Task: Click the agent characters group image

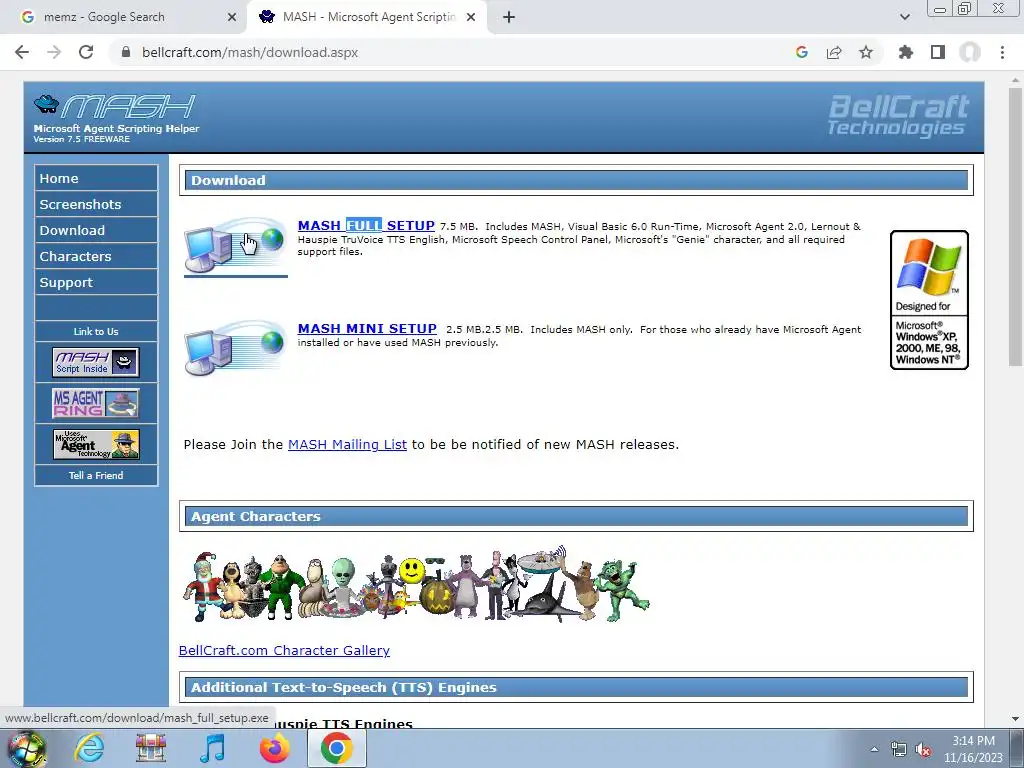Action: click(x=415, y=585)
